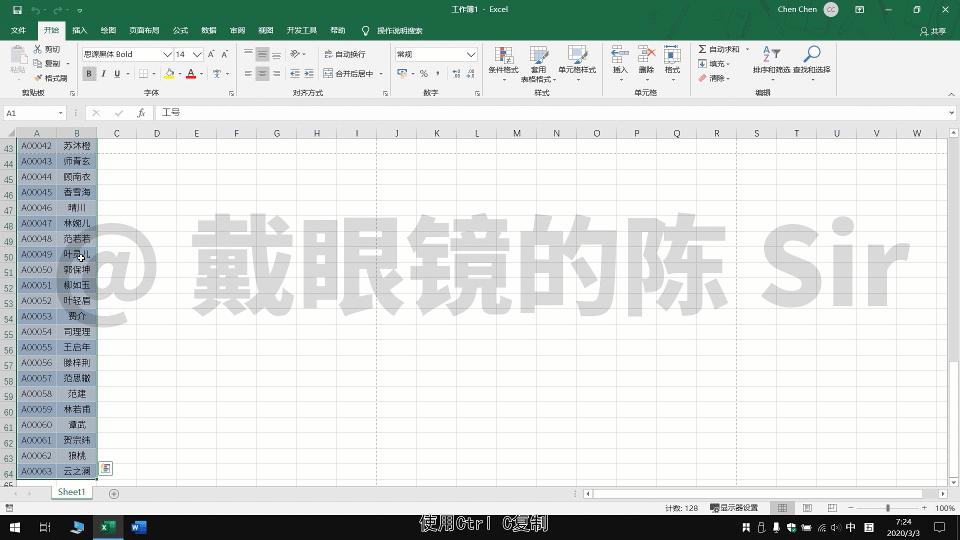
Task: Toggle right text alignment
Action: (x=276, y=73)
